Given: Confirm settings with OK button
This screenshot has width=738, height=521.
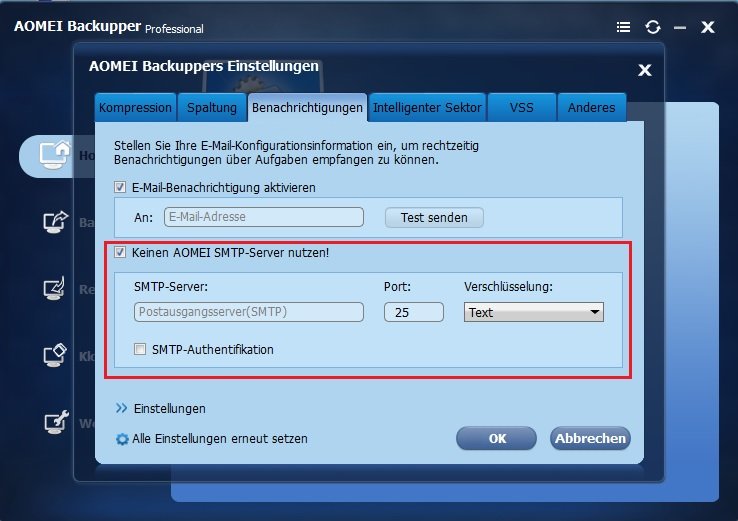Looking at the screenshot, I should point(497,438).
